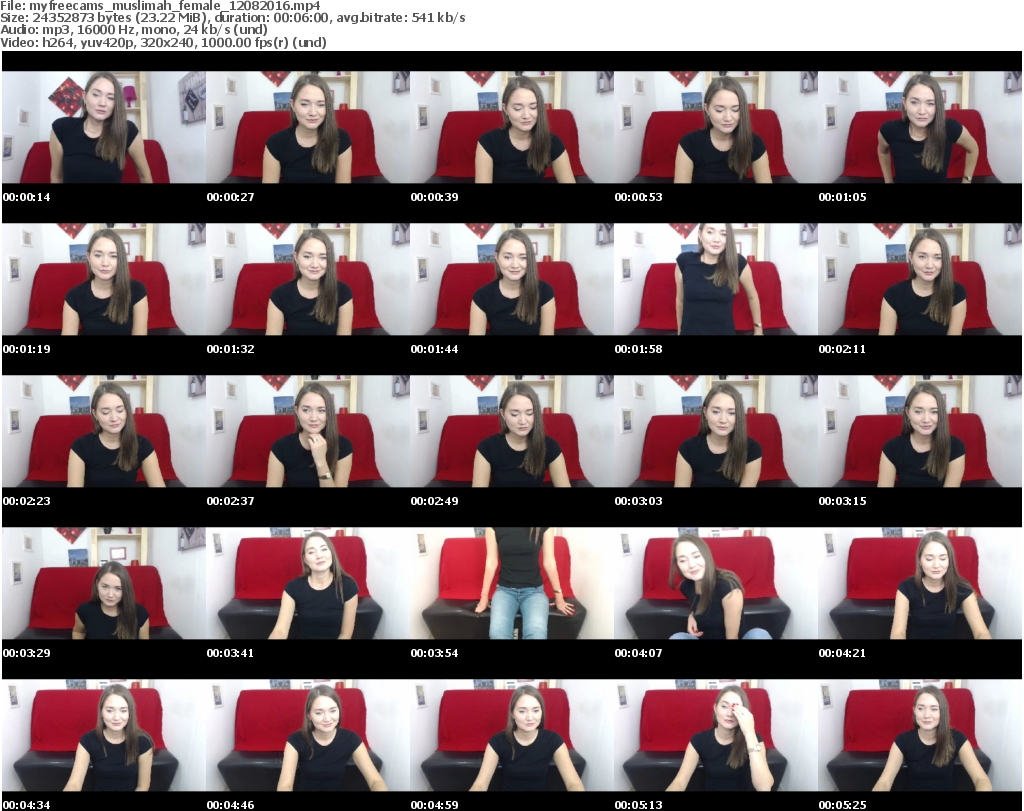This screenshot has width=1024, height=811.
Task: Click the Size and duration info line
Action: [x=232, y=18]
